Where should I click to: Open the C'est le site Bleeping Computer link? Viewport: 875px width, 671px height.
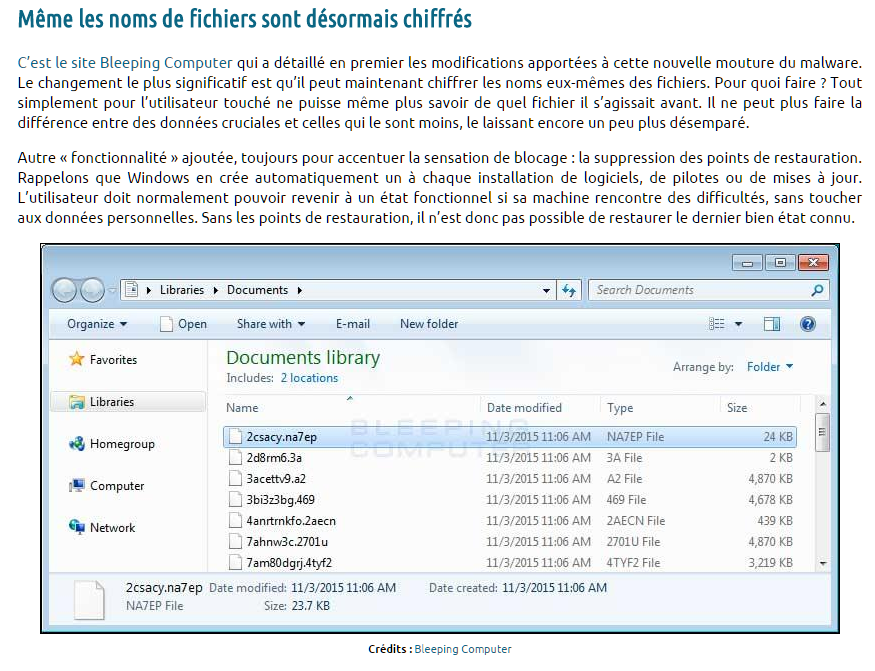[x=124, y=63]
